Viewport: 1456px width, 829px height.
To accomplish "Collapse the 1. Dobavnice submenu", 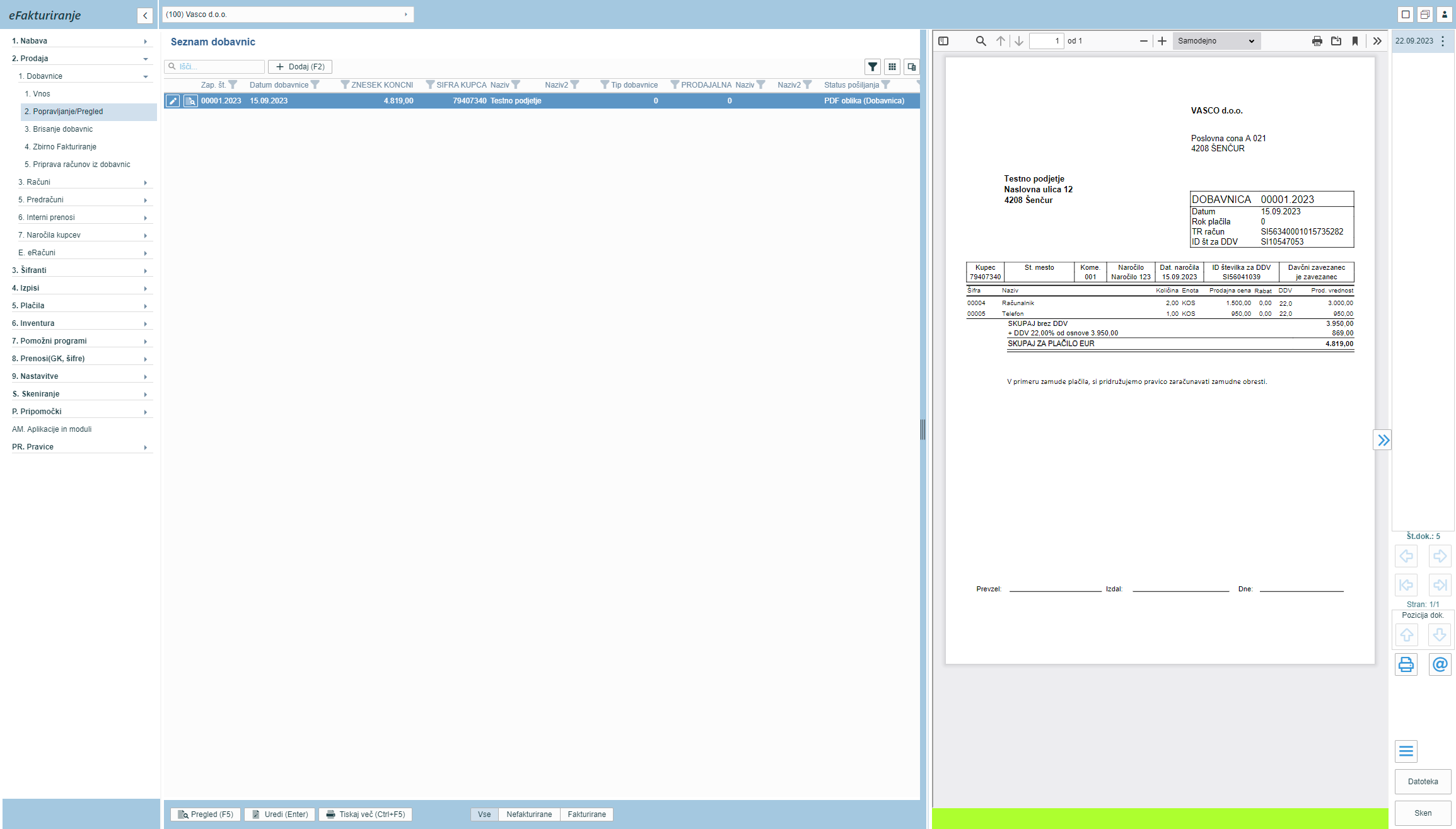I will 85,76.
